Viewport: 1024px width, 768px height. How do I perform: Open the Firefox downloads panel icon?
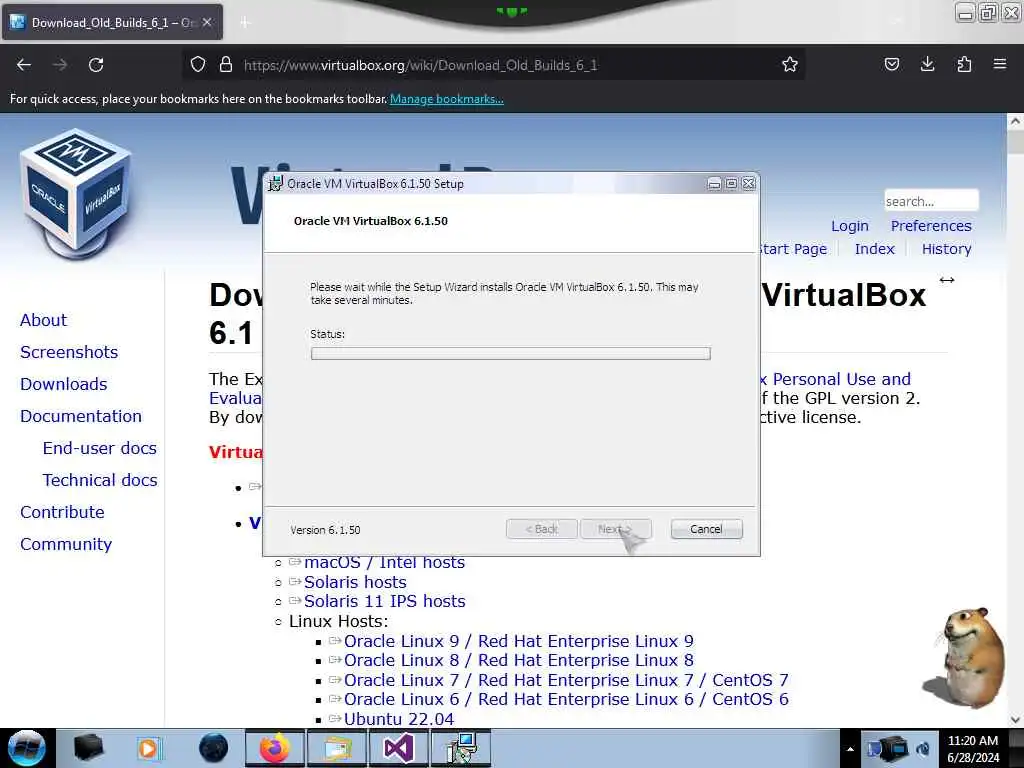927,65
